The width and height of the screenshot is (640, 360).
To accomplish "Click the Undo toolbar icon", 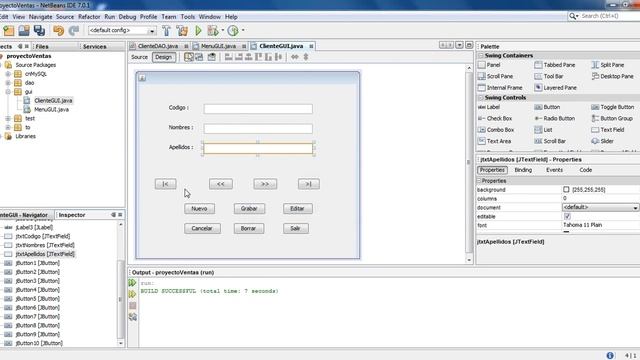I will 58,31.
